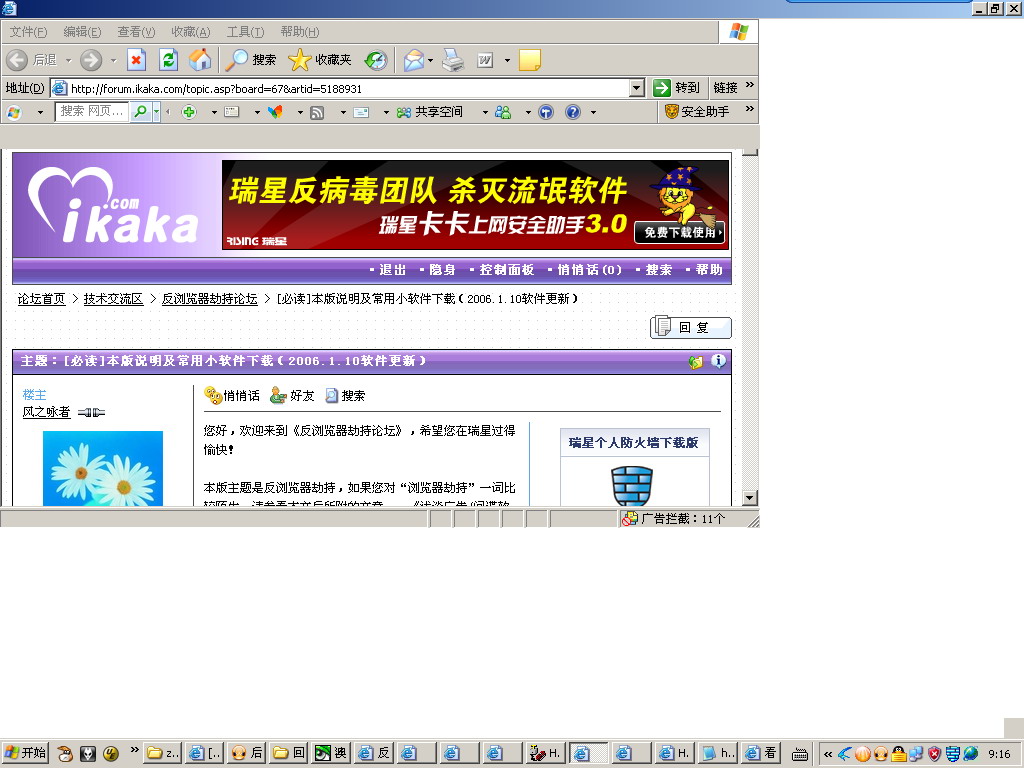Print the page with printer icon

pos(453,60)
